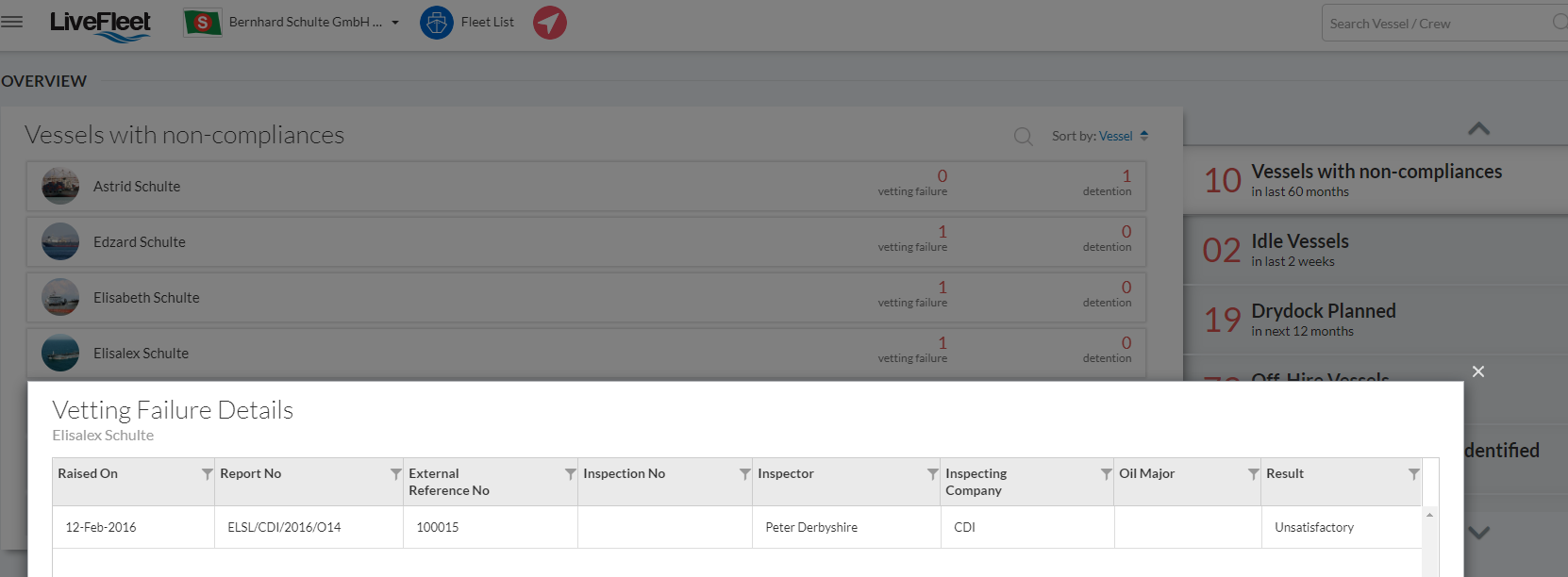Collapse the overview panel up chevron
This screenshot has width=1568, height=577.
pyautogui.click(x=1478, y=128)
